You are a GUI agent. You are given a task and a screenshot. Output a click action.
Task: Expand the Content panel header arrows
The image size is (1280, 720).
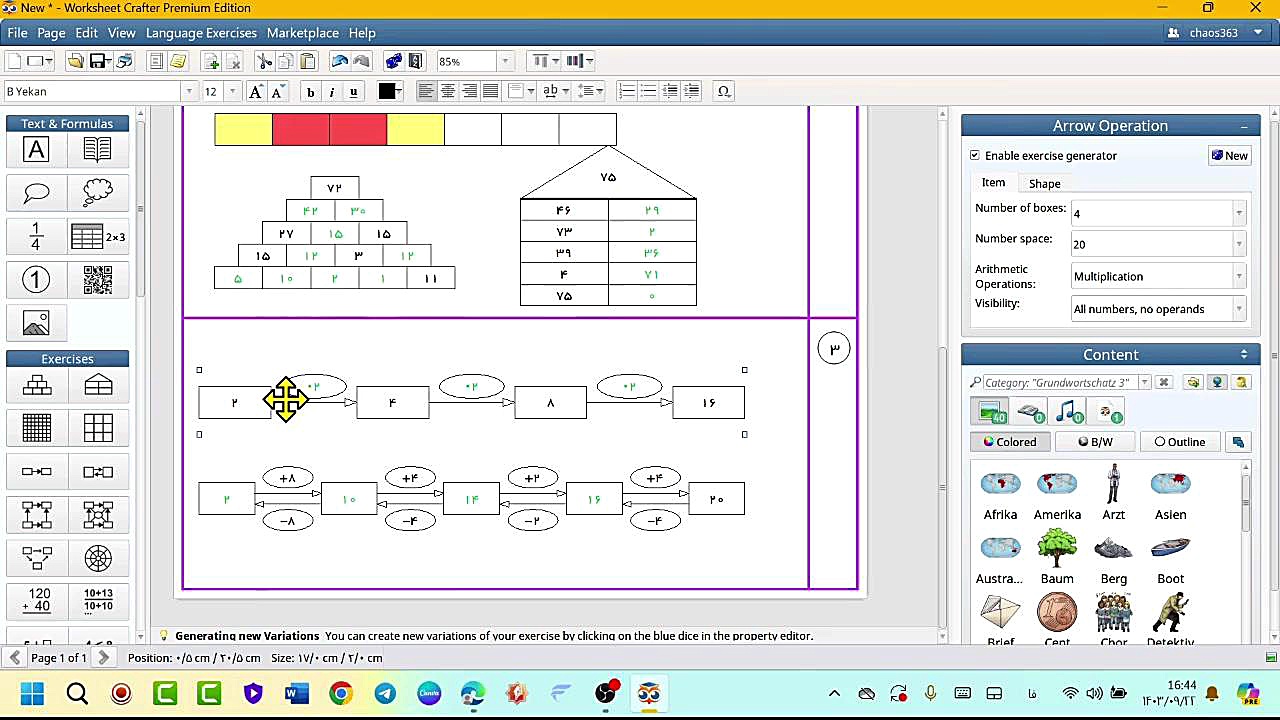pos(1244,355)
